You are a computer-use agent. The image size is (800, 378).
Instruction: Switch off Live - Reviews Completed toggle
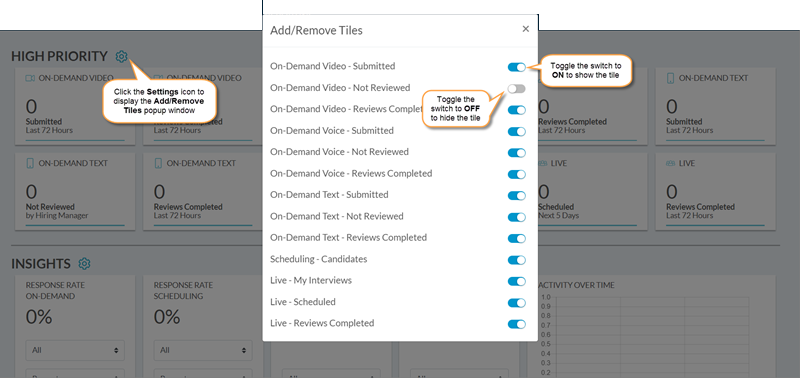coord(516,324)
